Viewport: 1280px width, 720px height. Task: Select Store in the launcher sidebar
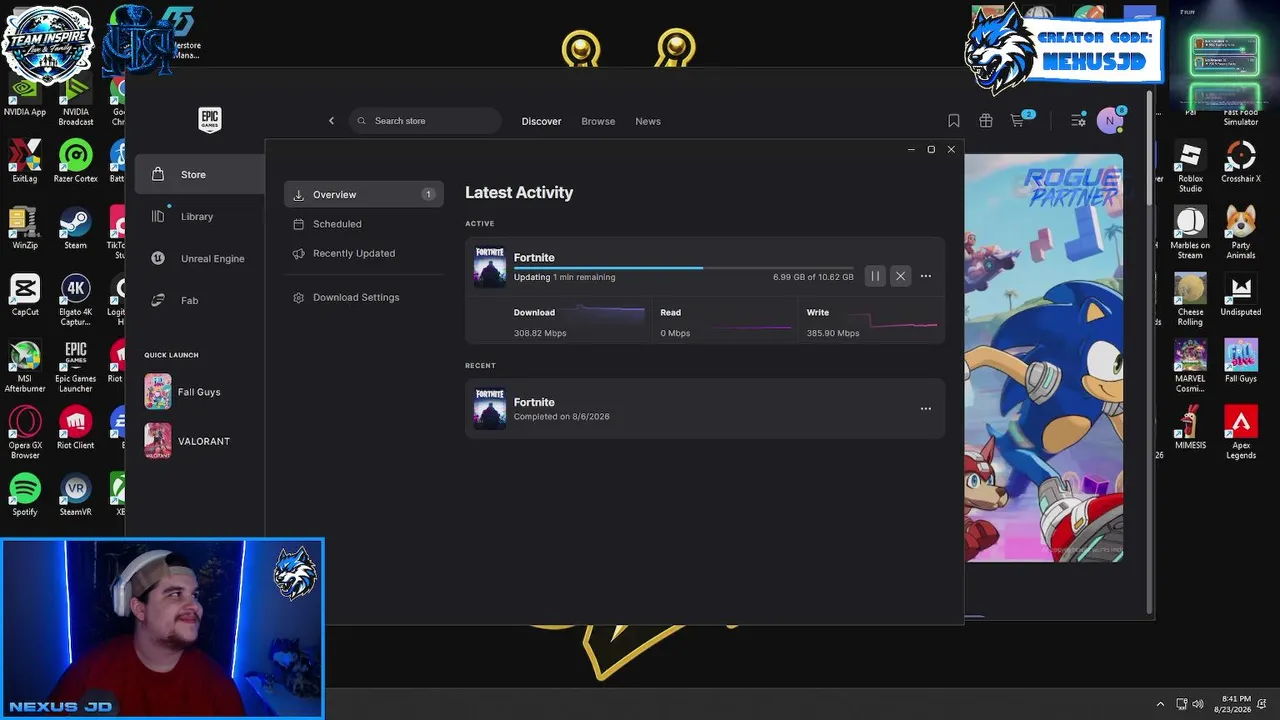click(x=199, y=174)
